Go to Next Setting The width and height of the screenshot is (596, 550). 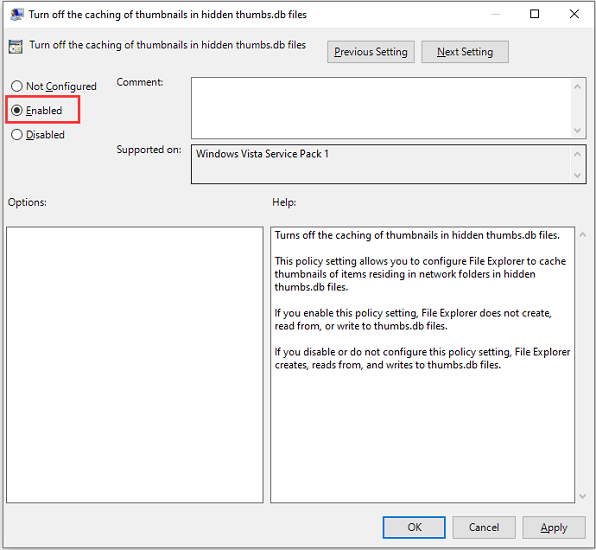tap(465, 52)
